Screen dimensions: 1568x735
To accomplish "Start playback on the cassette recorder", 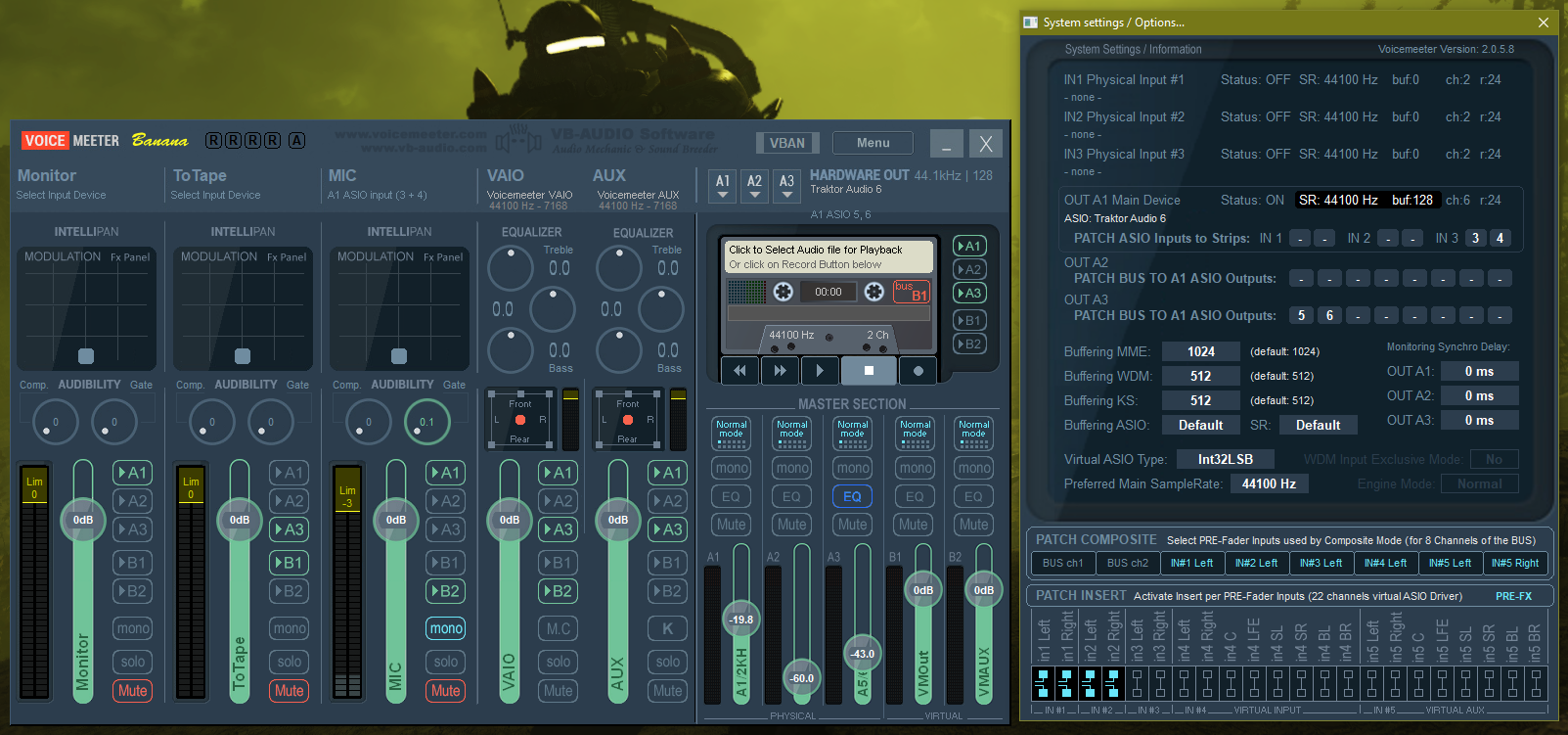I will point(820,371).
